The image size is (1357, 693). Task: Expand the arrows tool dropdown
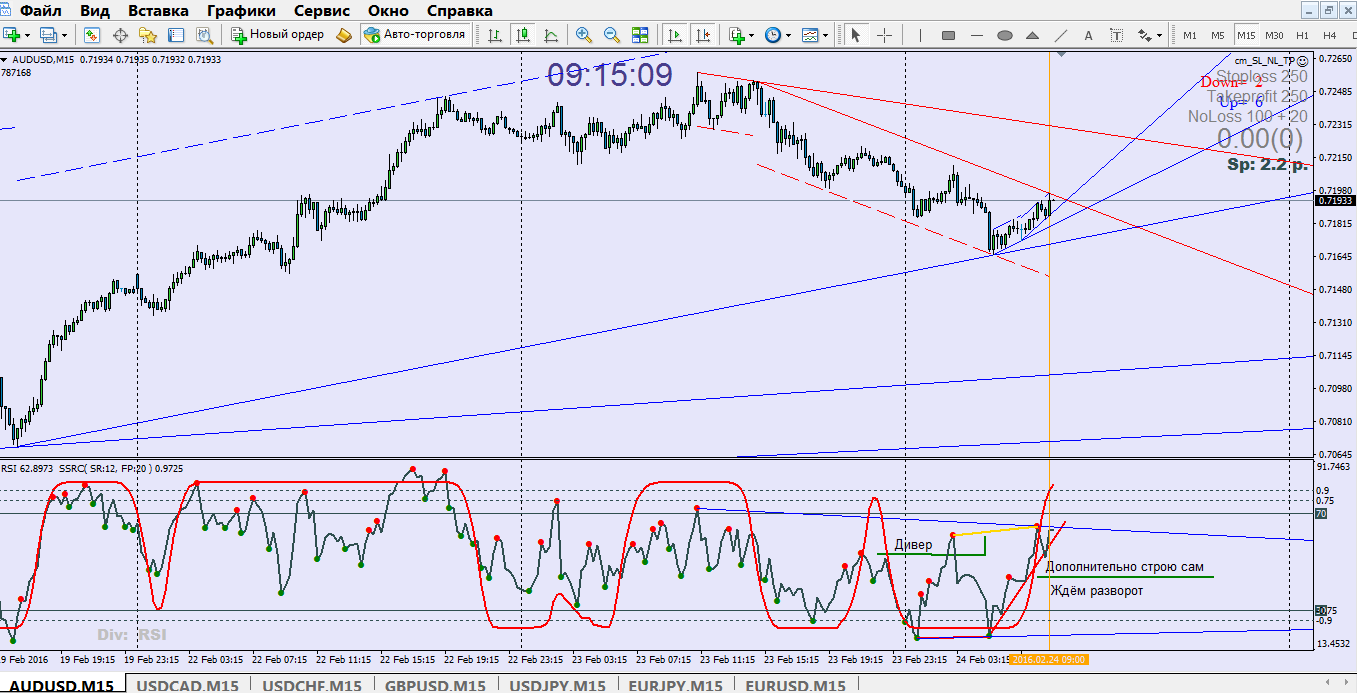tap(1160, 35)
